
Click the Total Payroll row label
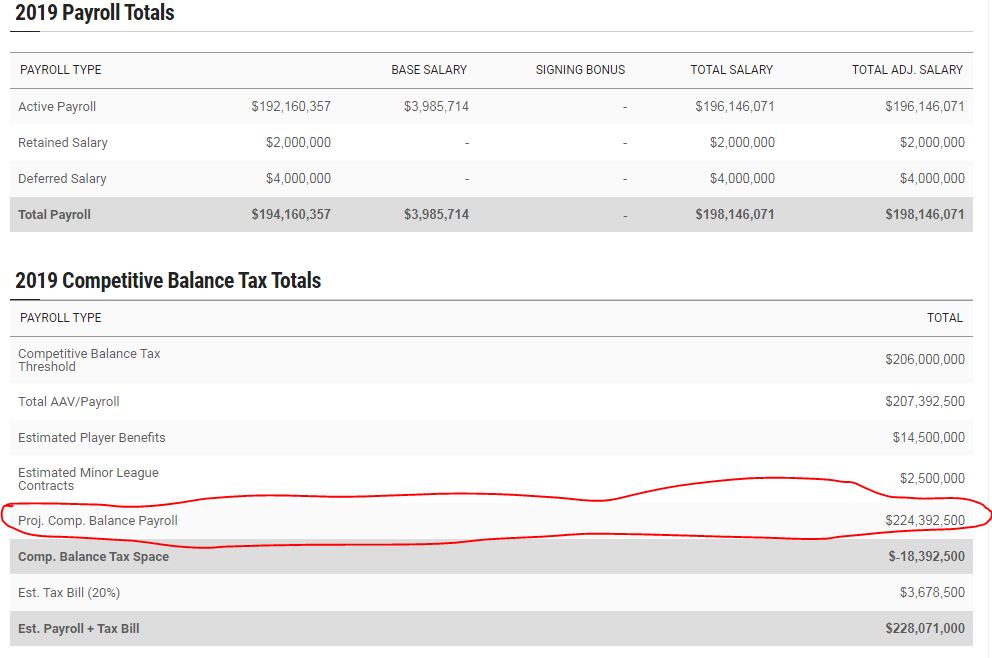[x=54, y=215]
